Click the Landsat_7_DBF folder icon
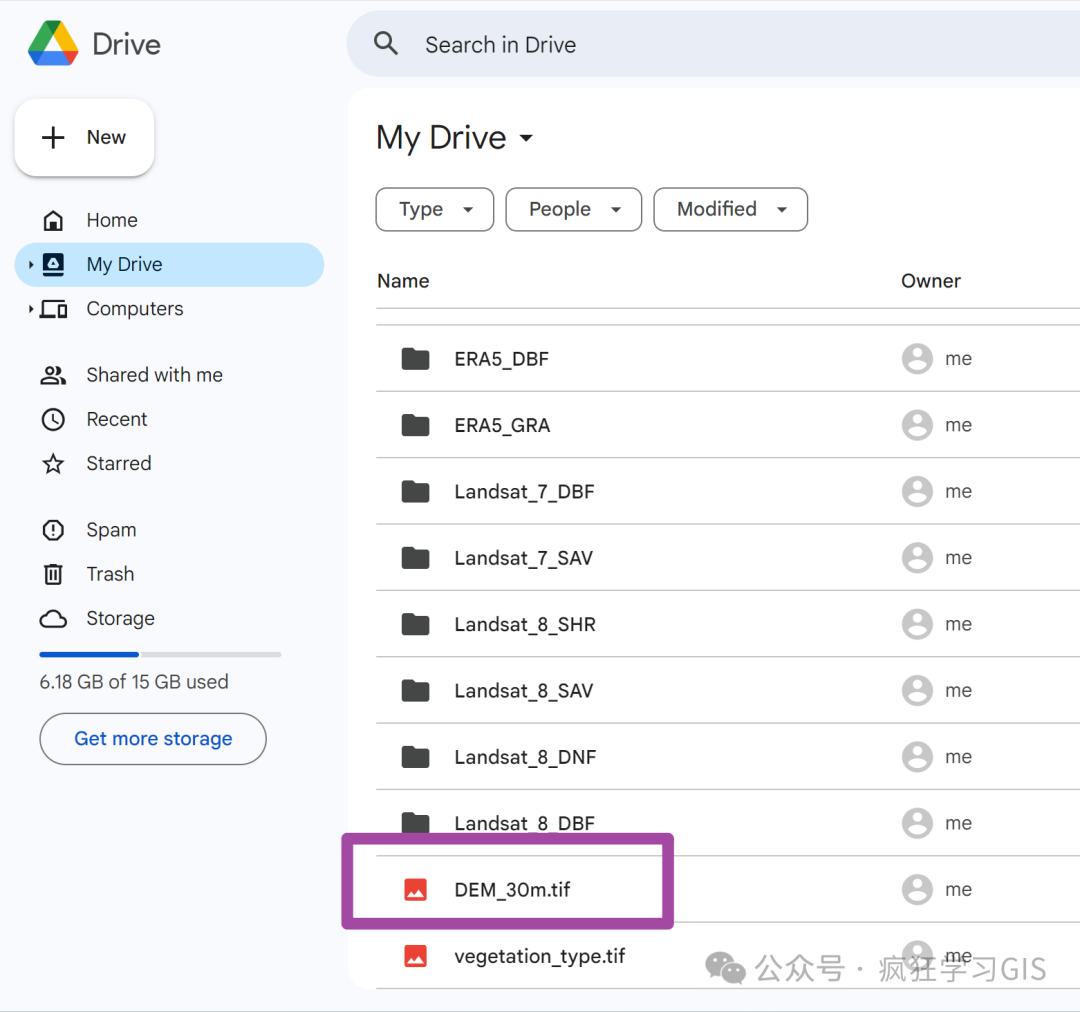This screenshot has width=1080, height=1012. pyautogui.click(x=415, y=492)
